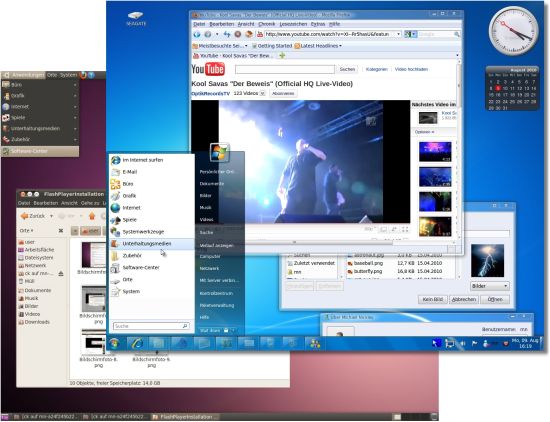Click the Video hochladen link
550x422 pixels.
411,69
